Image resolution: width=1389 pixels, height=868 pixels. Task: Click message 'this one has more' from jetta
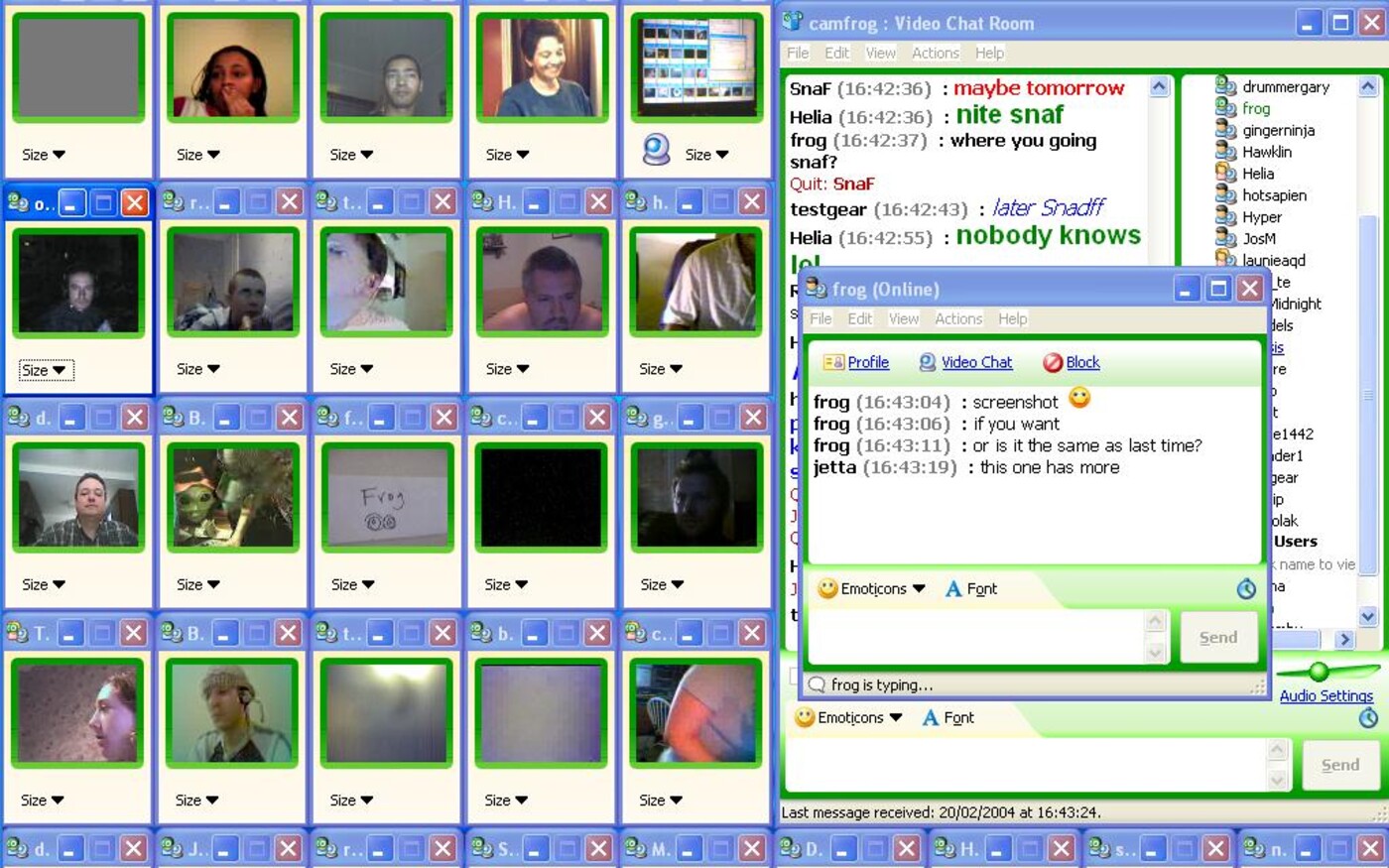[1050, 467]
